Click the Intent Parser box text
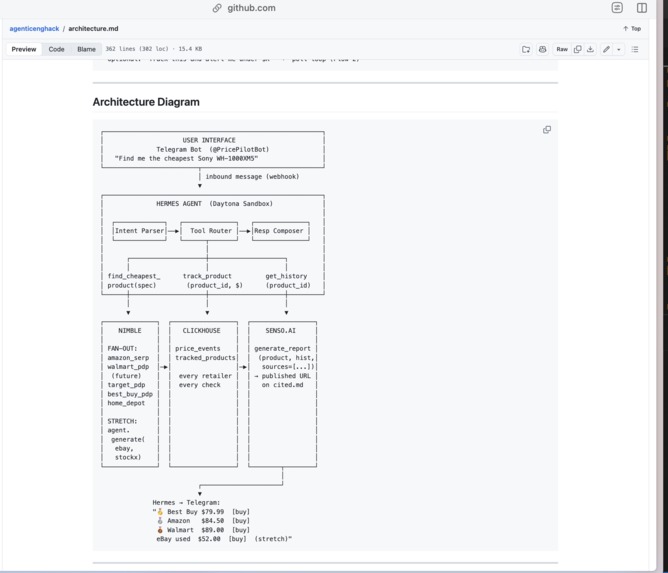Screen dimensions: 668x573 pyautogui.click(x=139, y=231)
